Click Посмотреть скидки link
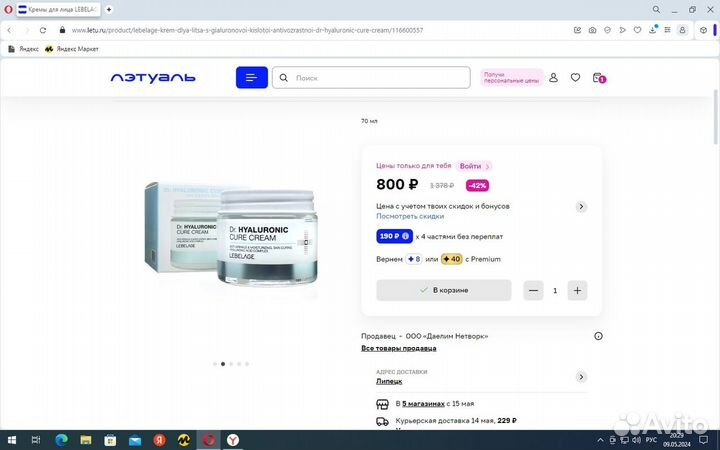The height and width of the screenshot is (450, 720). click(410, 216)
